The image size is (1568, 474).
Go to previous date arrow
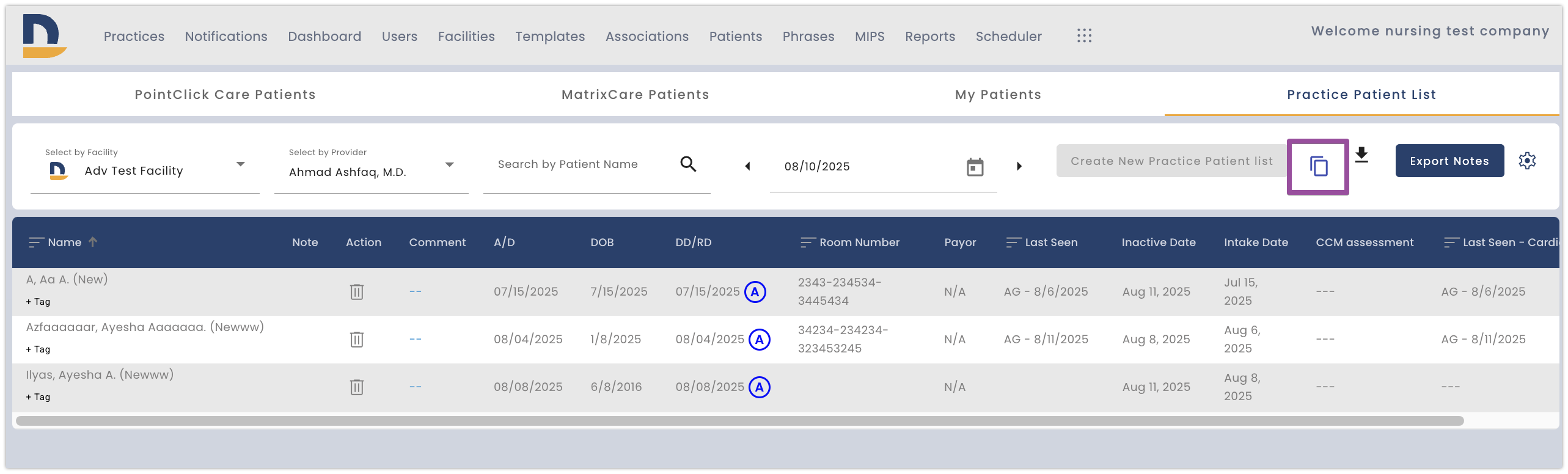(747, 166)
